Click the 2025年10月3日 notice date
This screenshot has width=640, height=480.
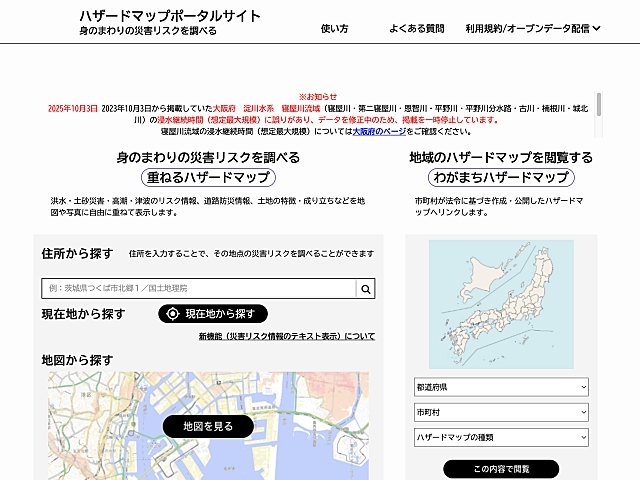click(x=73, y=109)
